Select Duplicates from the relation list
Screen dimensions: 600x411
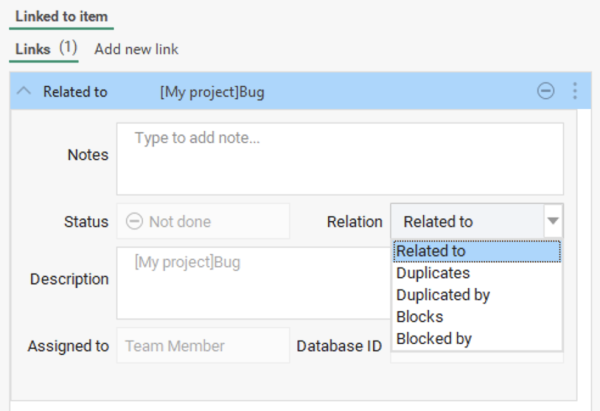pyautogui.click(x=433, y=272)
